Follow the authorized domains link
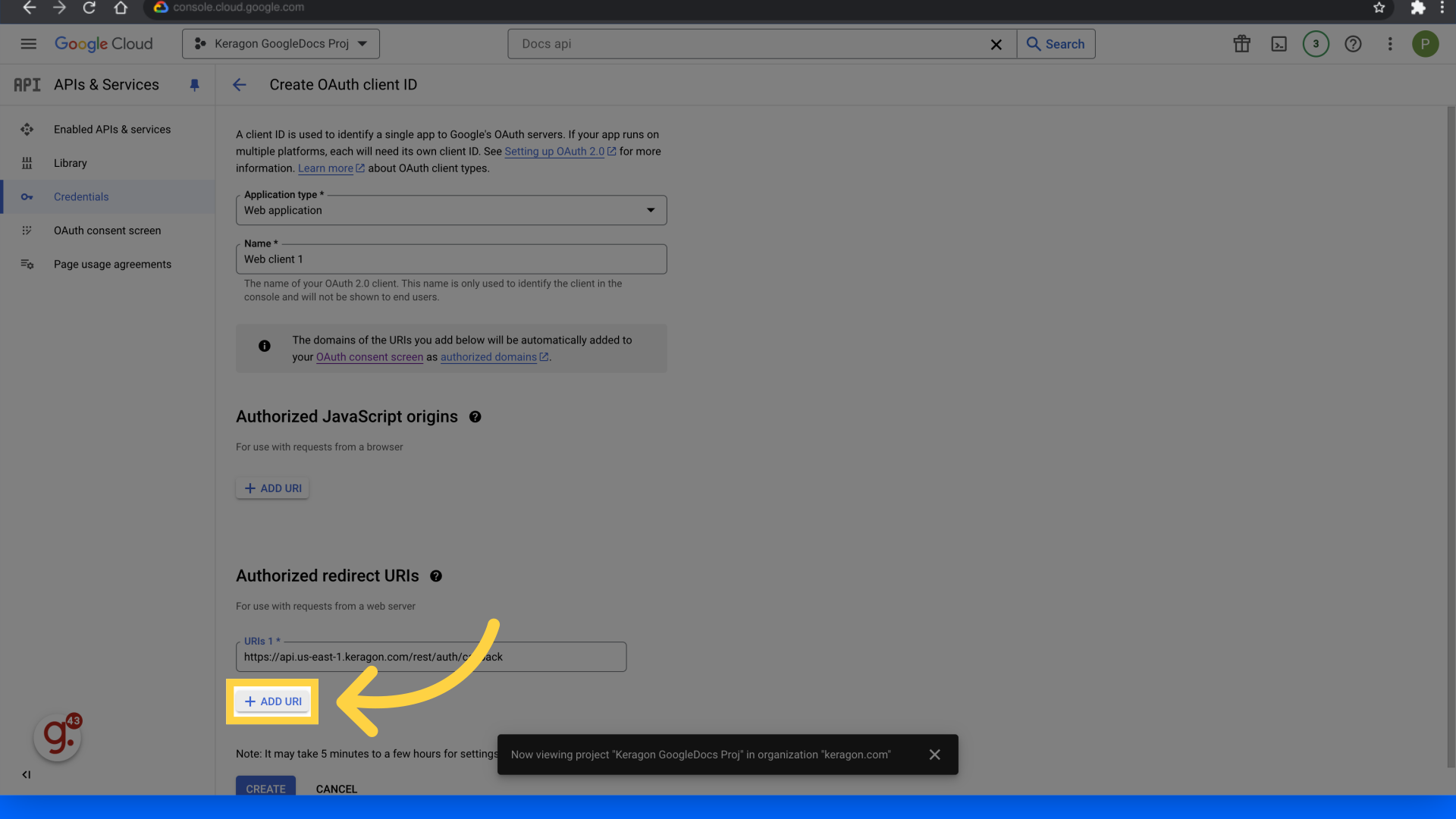The image size is (1456, 819). (x=494, y=357)
